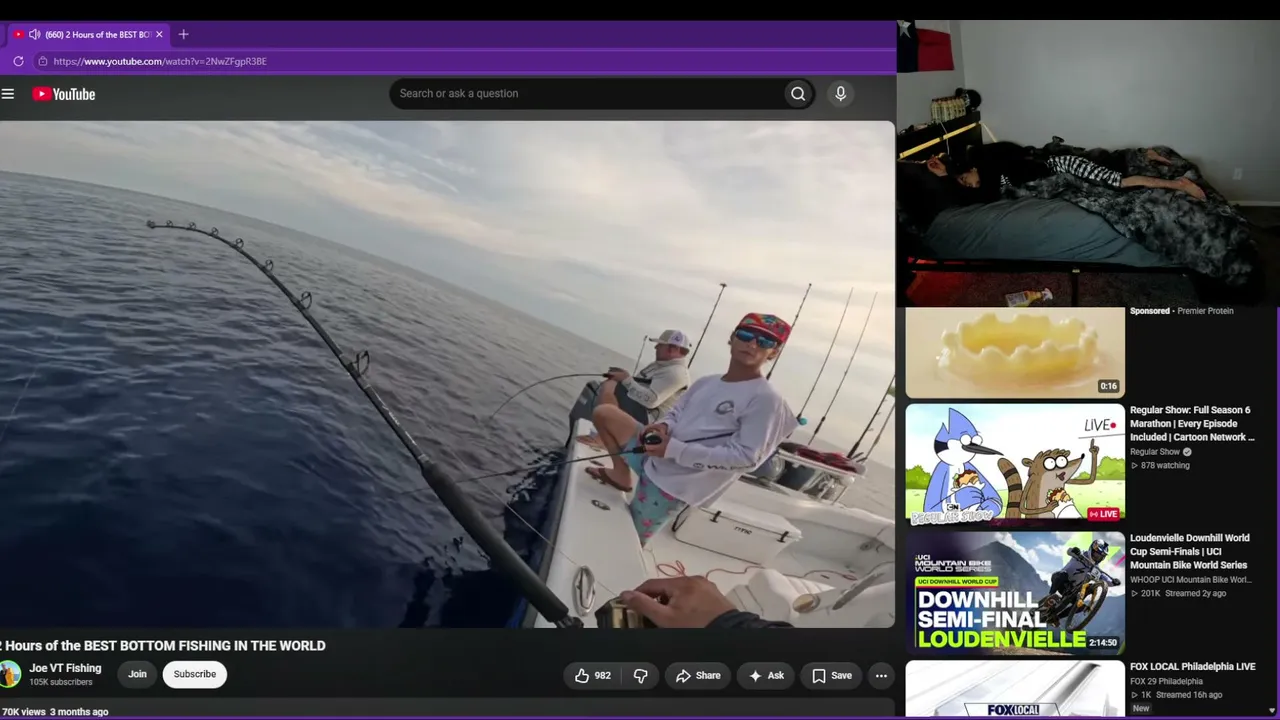Open Loudenvielle Downhill World Cup Semi-Finals title

pyautogui.click(x=1189, y=552)
